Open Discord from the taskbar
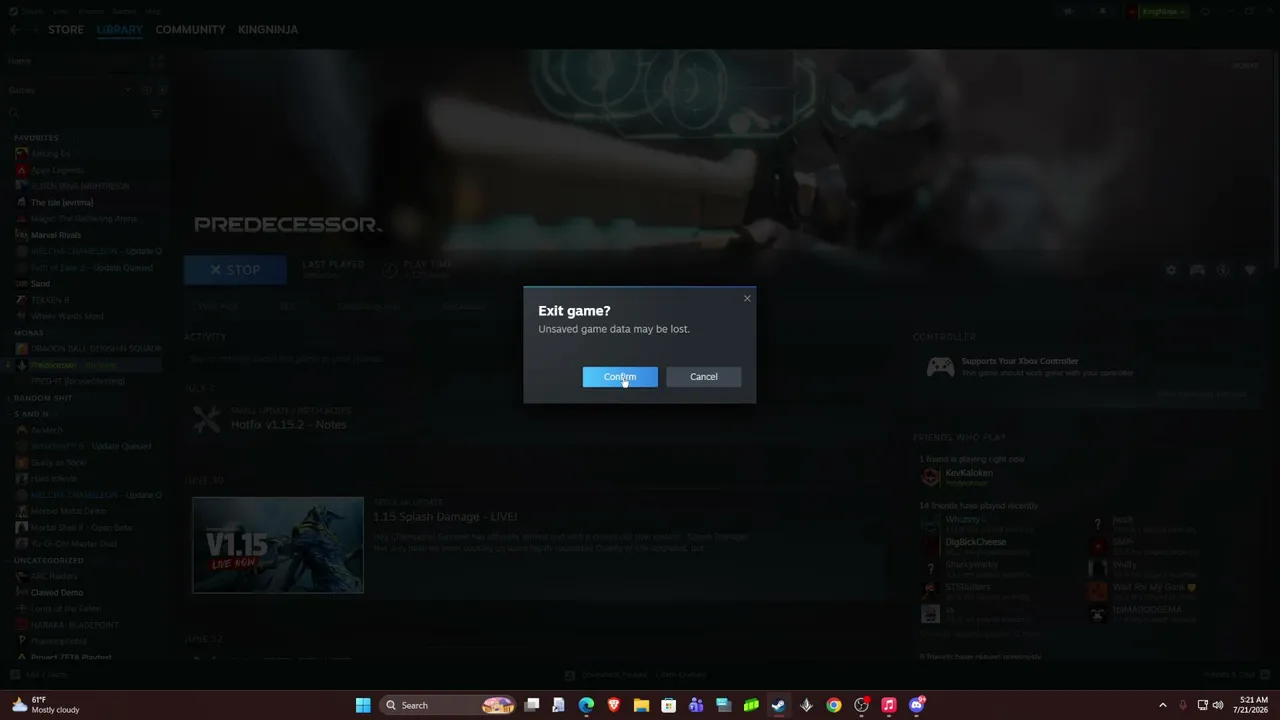The image size is (1280, 720). click(x=916, y=705)
